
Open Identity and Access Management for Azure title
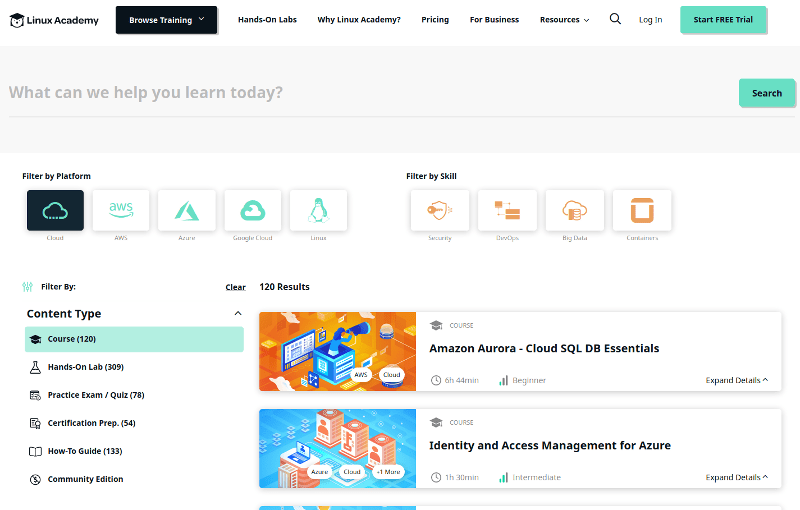tap(550, 445)
